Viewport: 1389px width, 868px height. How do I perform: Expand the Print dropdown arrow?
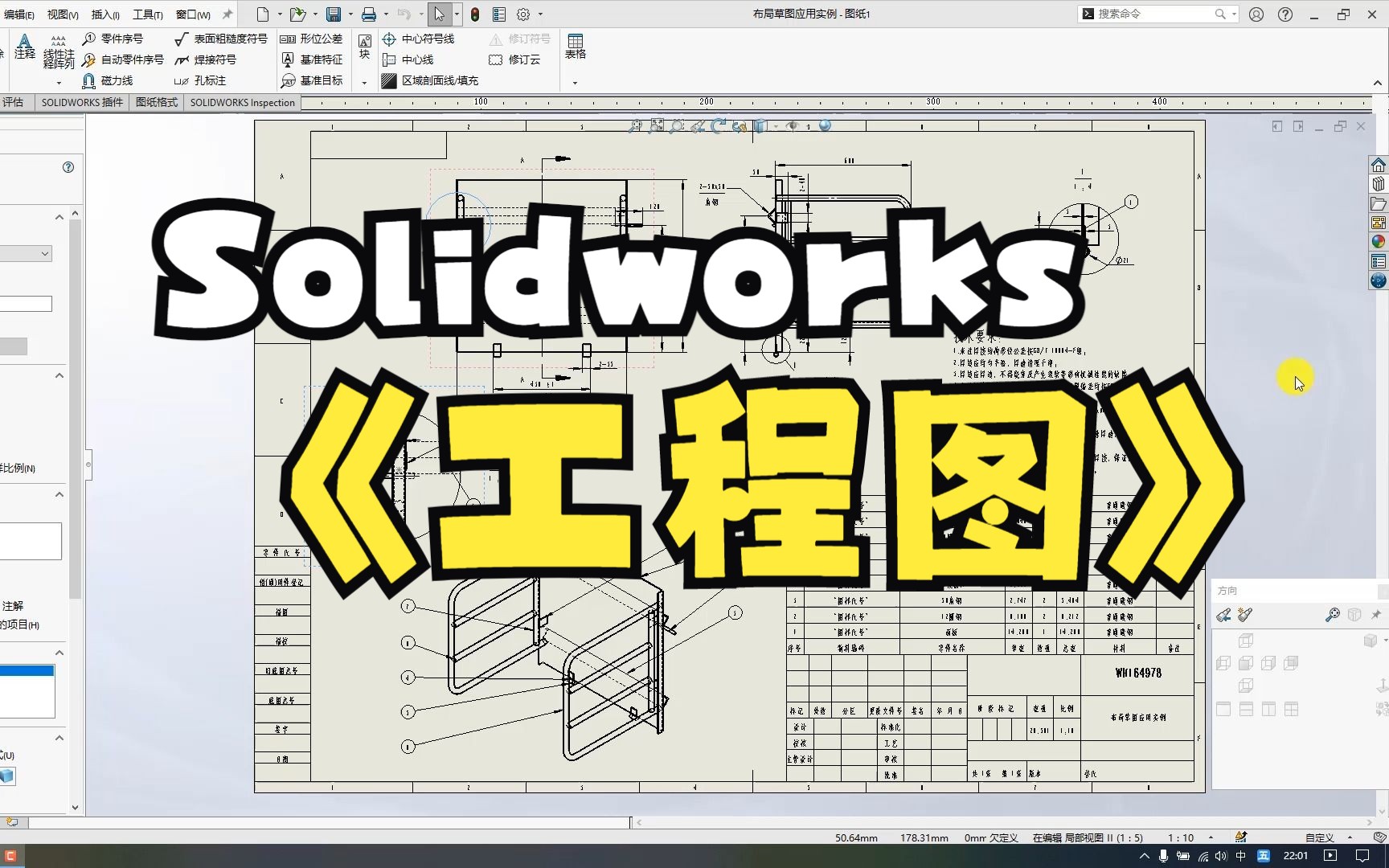tap(386, 14)
